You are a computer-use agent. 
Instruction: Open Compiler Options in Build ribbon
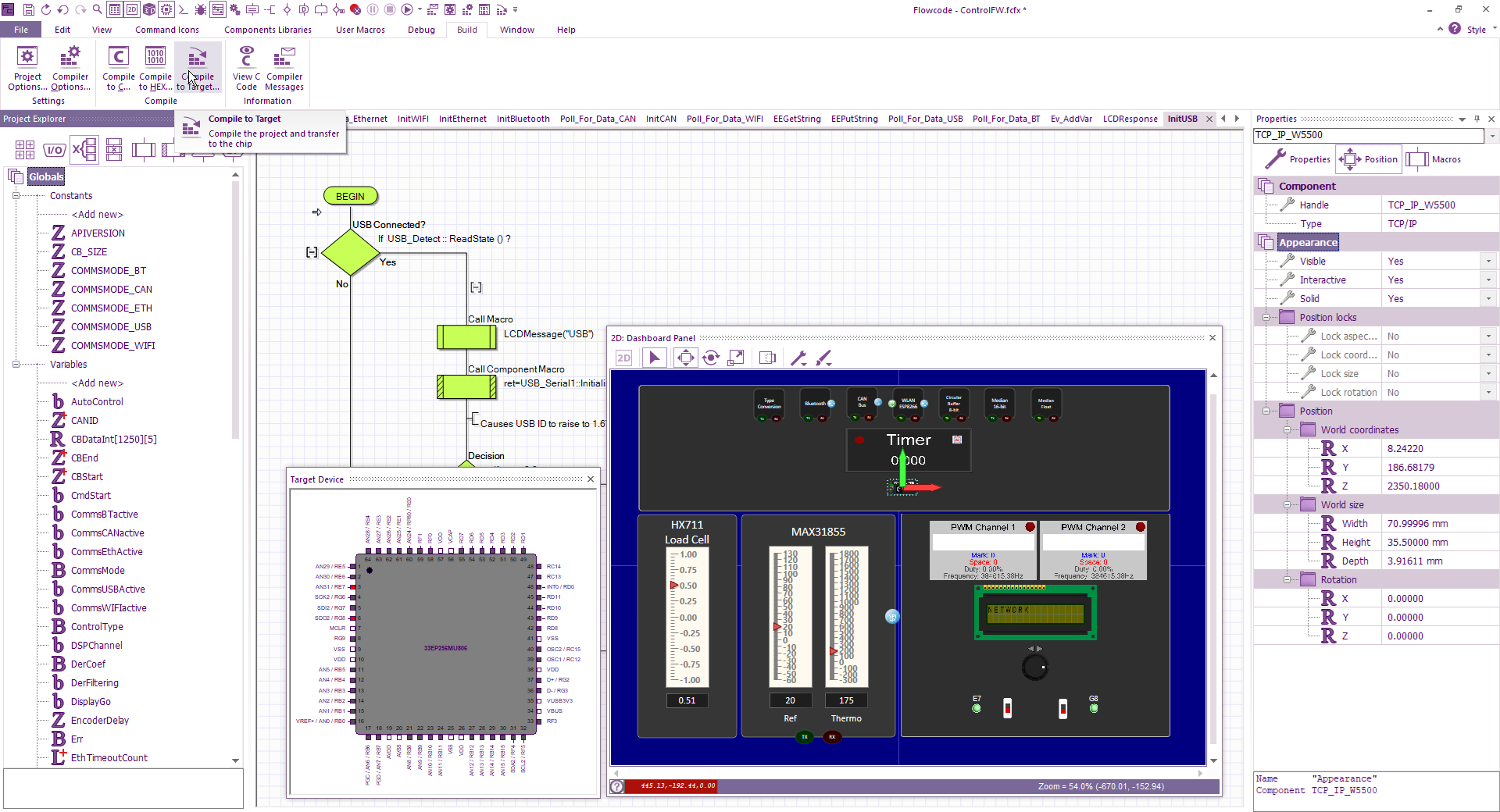pyautogui.click(x=70, y=69)
